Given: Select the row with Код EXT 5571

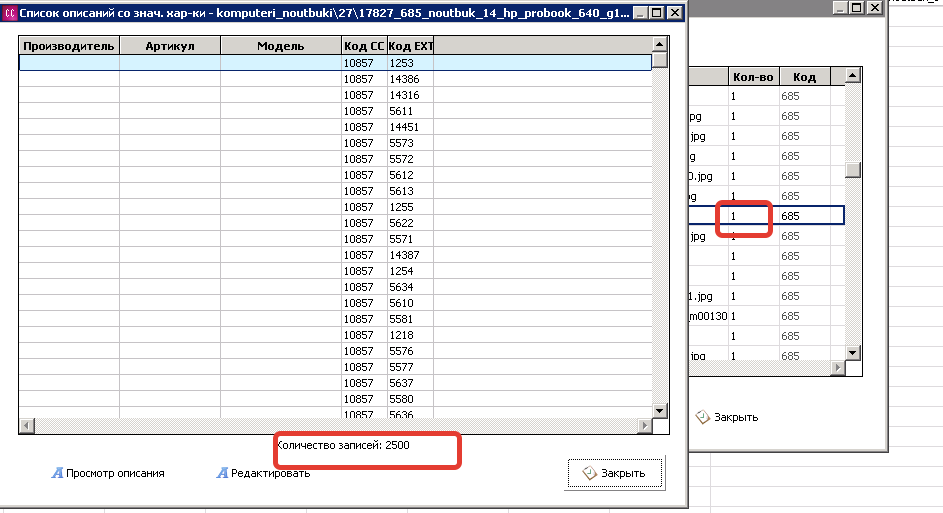Looking at the screenshot, I should [x=336, y=239].
